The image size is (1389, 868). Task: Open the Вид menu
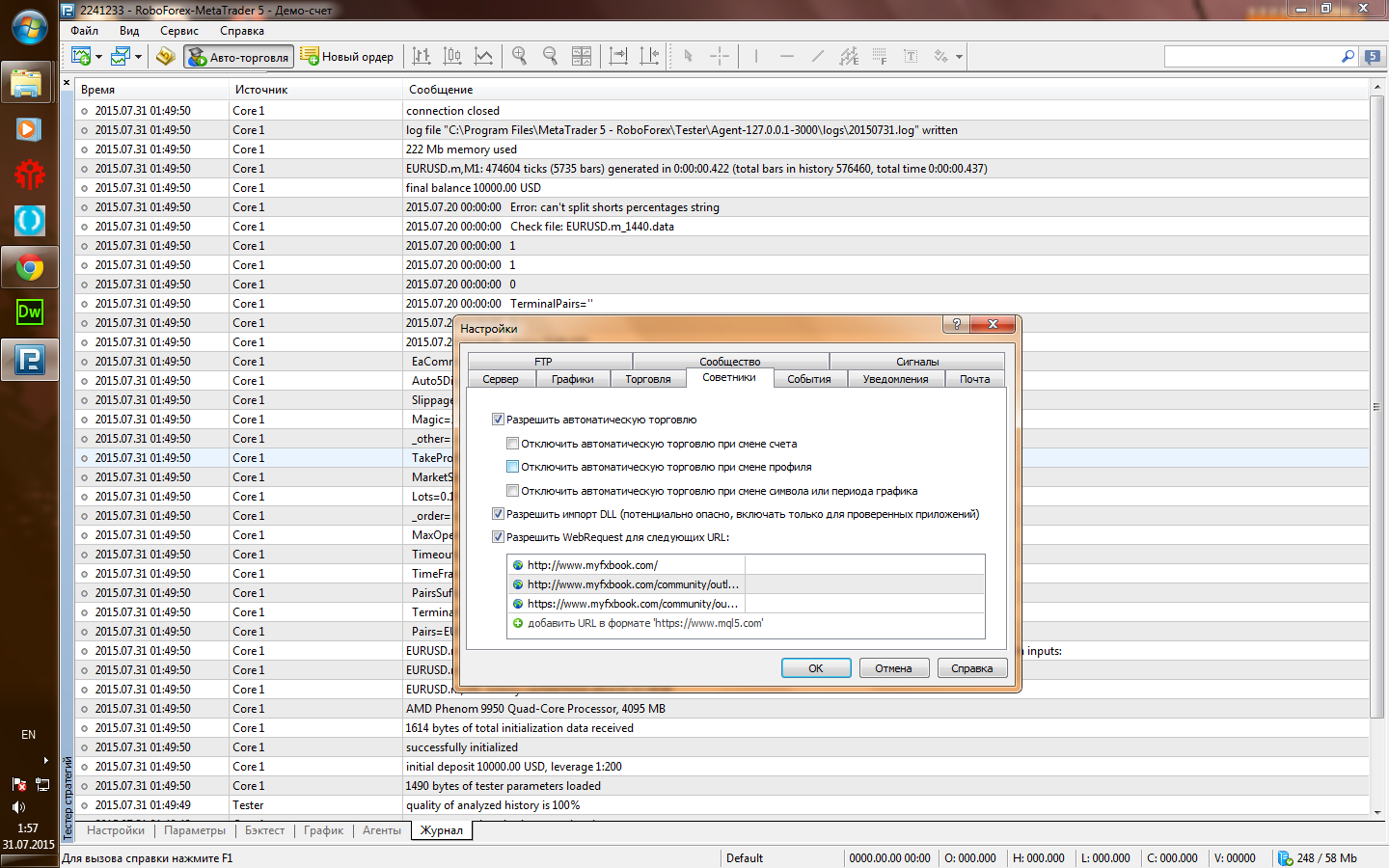click(x=129, y=31)
